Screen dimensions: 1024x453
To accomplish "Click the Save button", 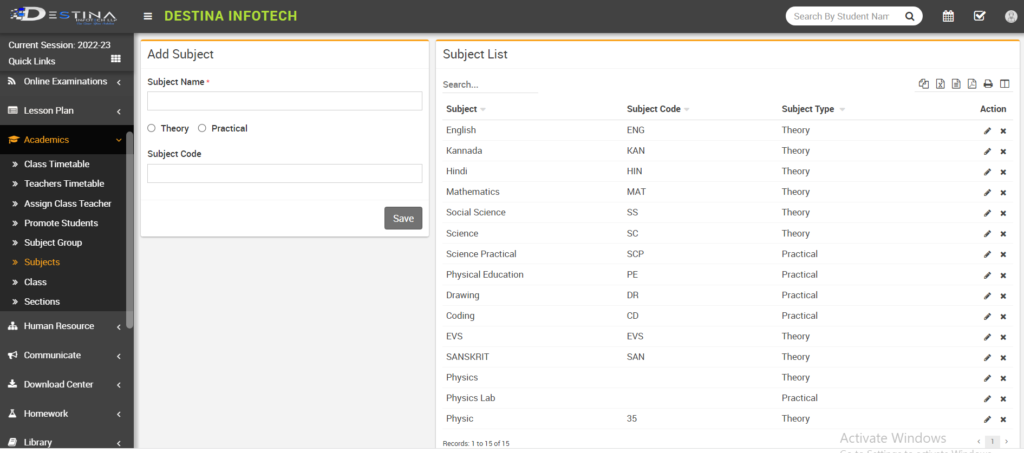I will pos(403,218).
